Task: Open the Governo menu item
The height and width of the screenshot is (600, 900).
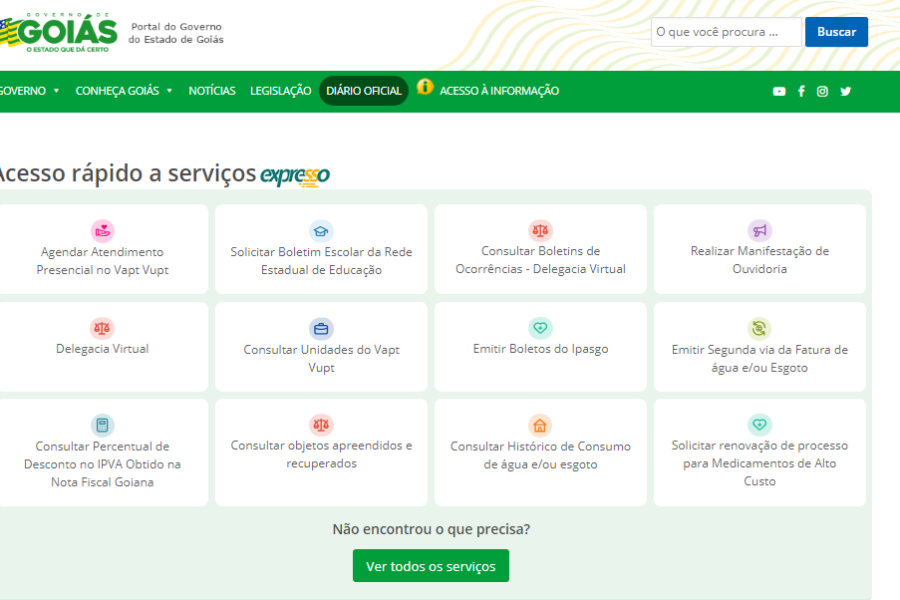Action: 22,91
